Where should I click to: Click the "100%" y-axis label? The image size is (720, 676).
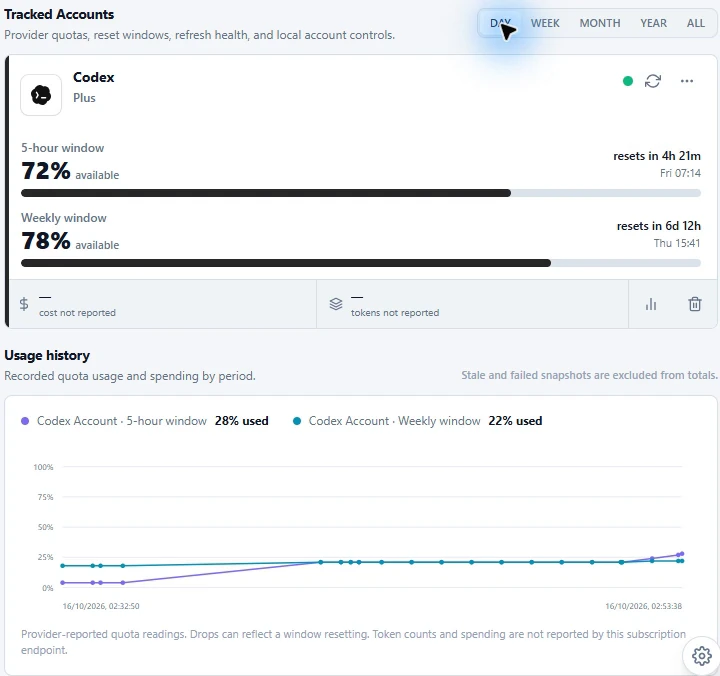coord(43,467)
